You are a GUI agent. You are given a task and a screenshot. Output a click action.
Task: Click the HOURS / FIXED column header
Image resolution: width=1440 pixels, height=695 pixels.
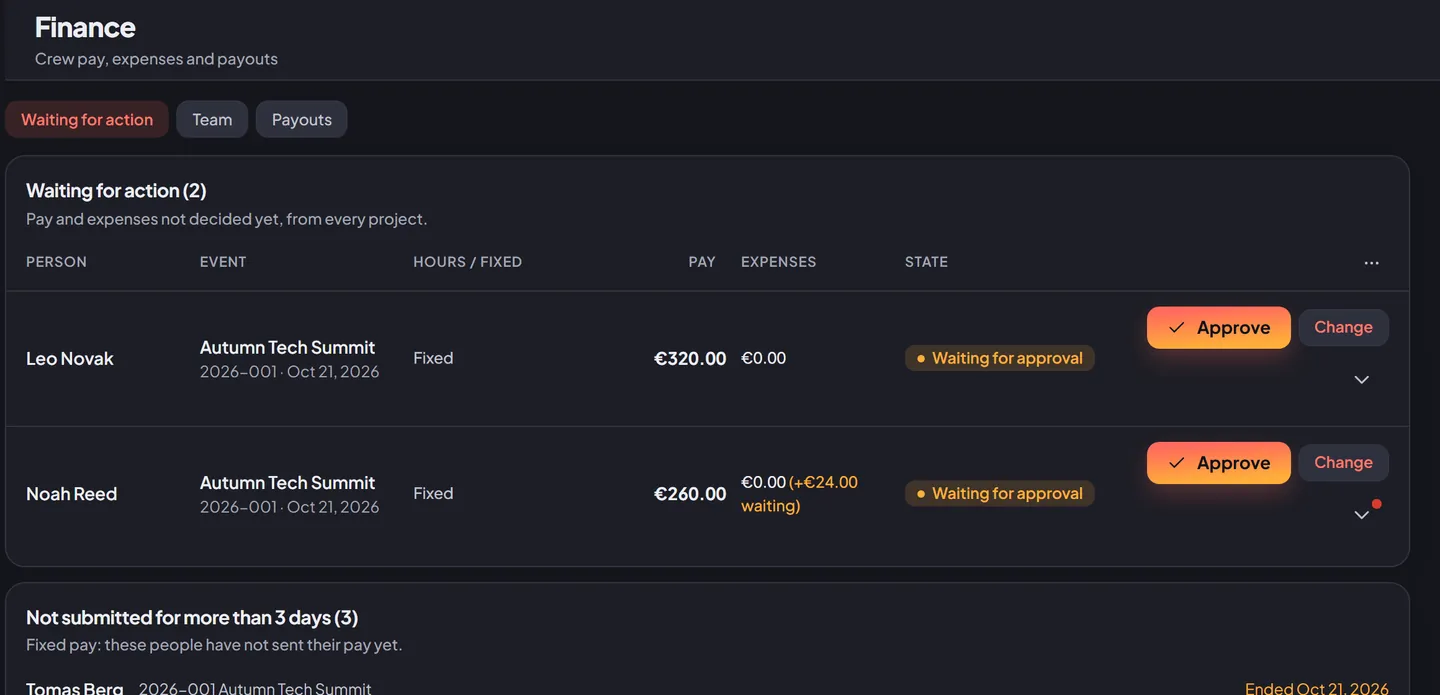pos(468,262)
